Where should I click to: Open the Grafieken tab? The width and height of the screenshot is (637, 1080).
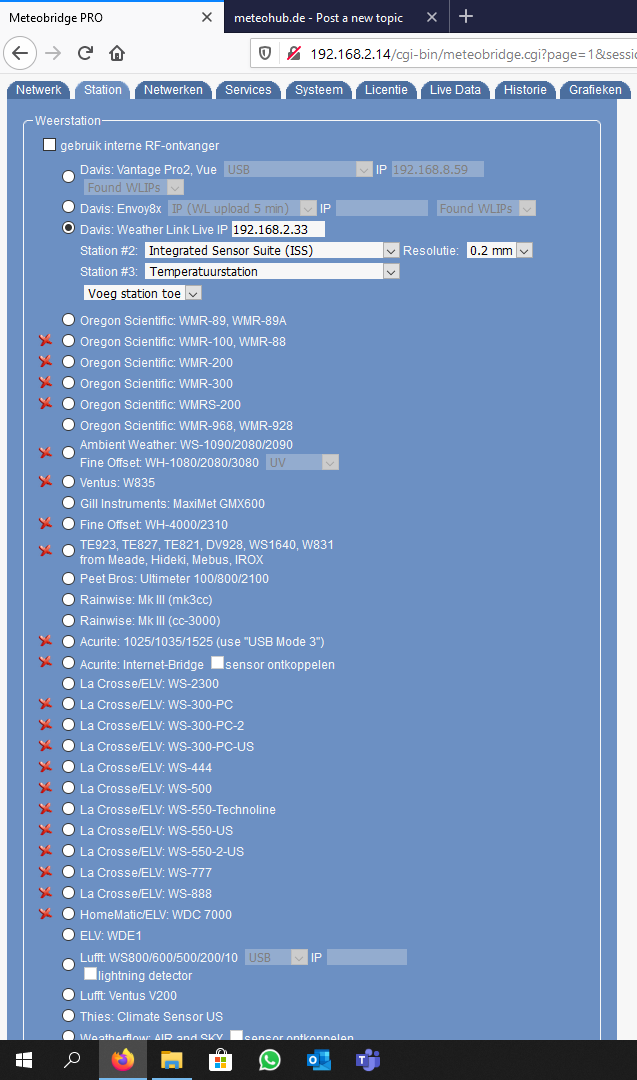[x=595, y=90]
